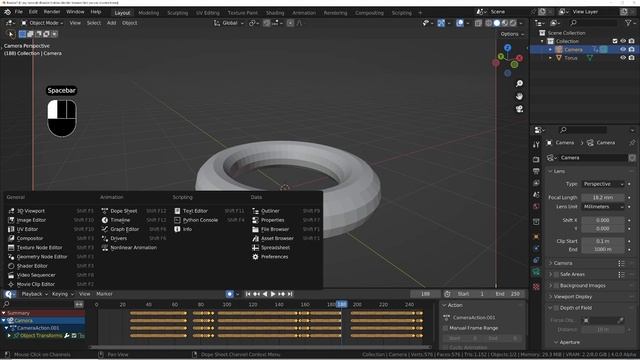Screen dimensions: 640x360
Task: Click Clip Start value field
Action: 603,241
